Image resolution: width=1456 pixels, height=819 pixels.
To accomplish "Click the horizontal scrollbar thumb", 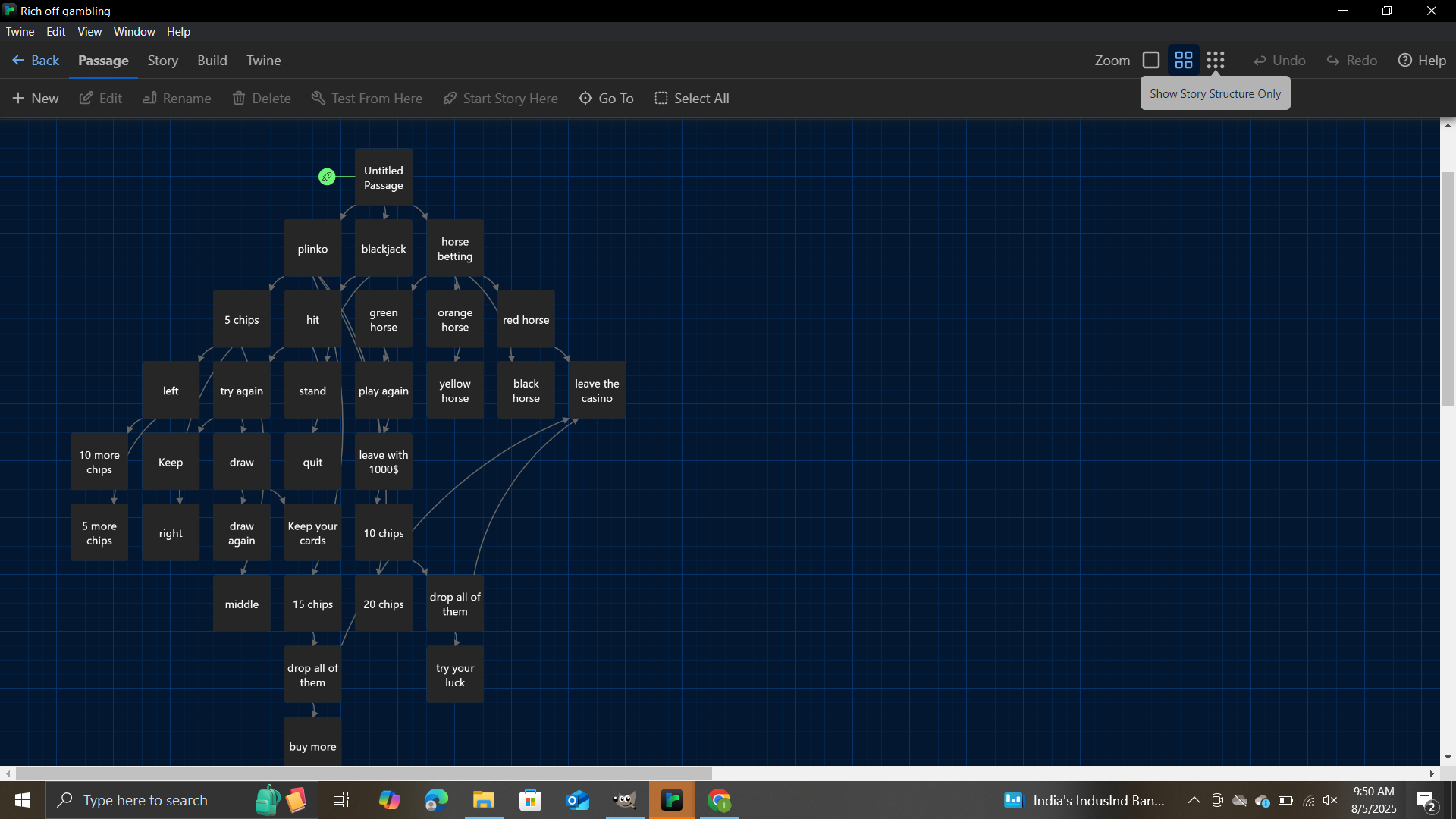I will click(364, 773).
